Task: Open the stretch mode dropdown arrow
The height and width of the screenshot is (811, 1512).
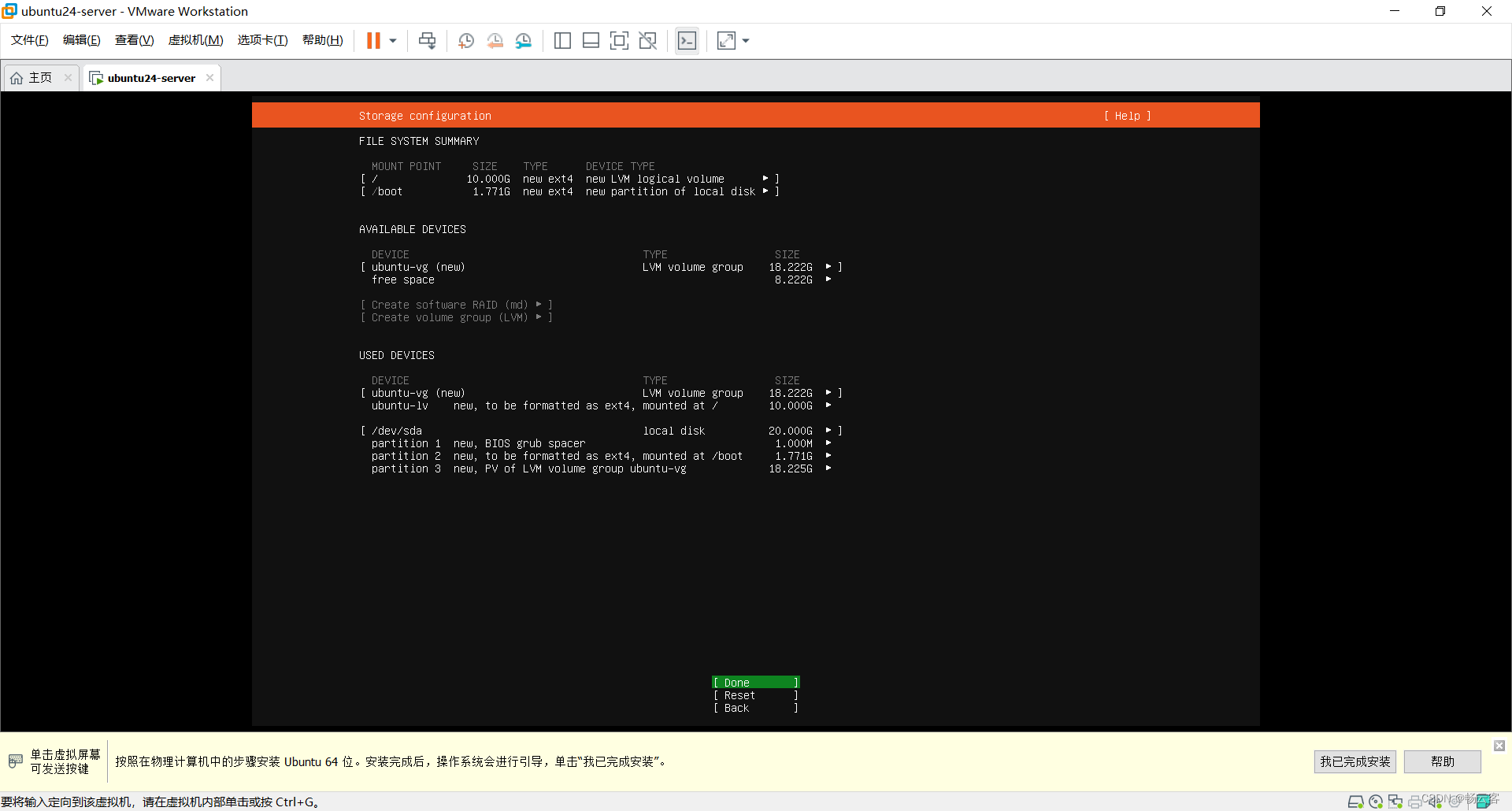Action: pyautogui.click(x=746, y=40)
